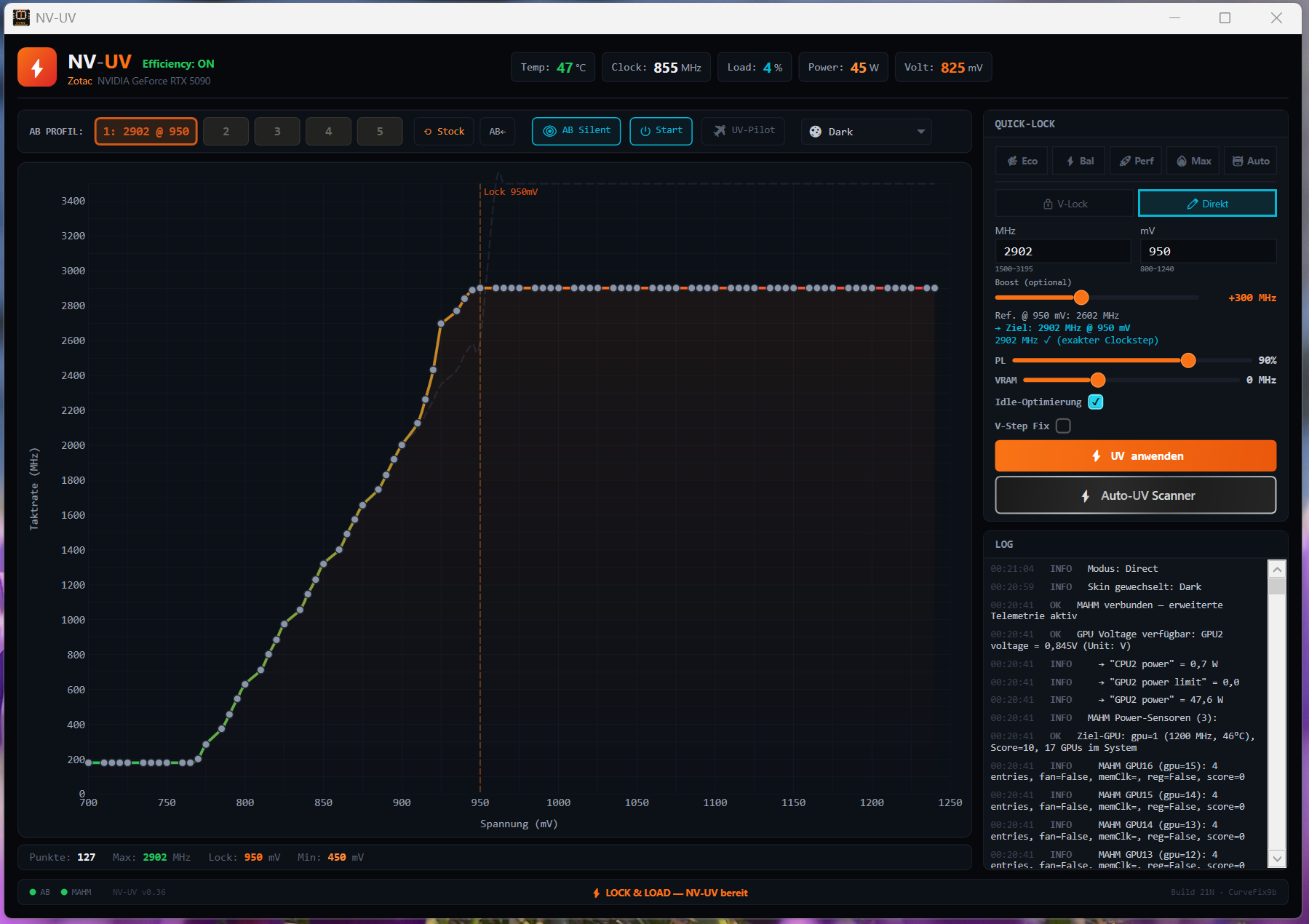This screenshot has height=924, width=1309.
Task: Click the log entry MAHM Power-Sensoren (3):
Action: coord(1152,718)
